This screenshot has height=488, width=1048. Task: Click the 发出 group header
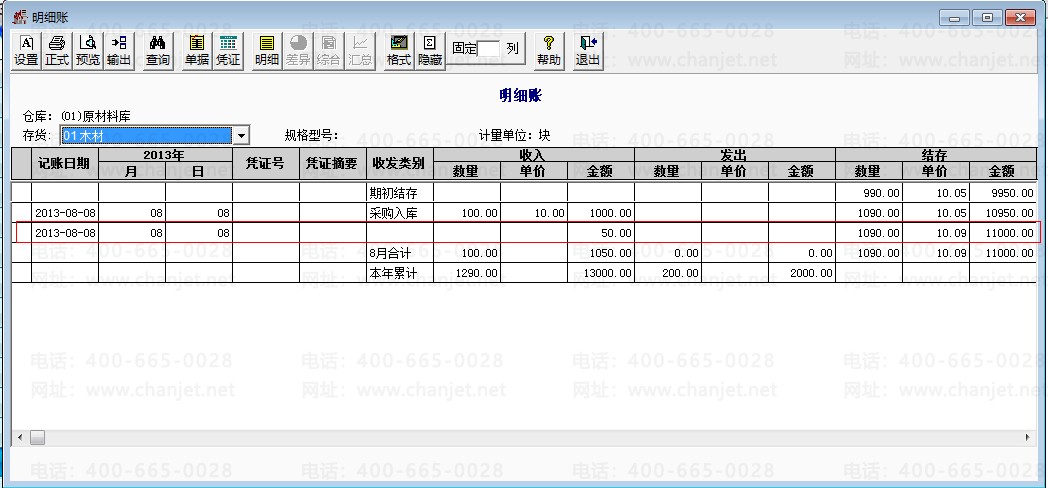click(734, 155)
